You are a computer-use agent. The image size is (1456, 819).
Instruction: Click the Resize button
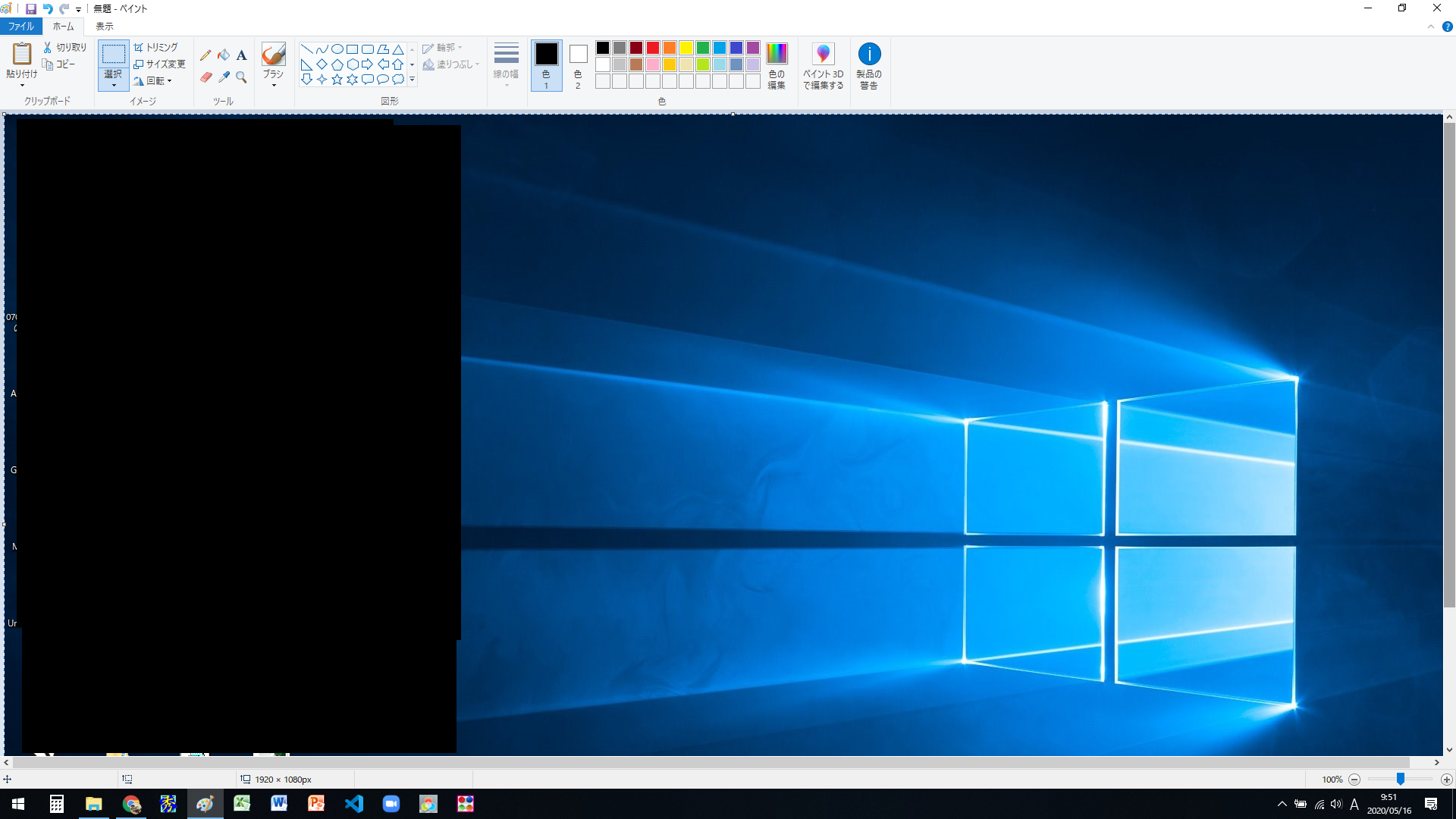159,64
